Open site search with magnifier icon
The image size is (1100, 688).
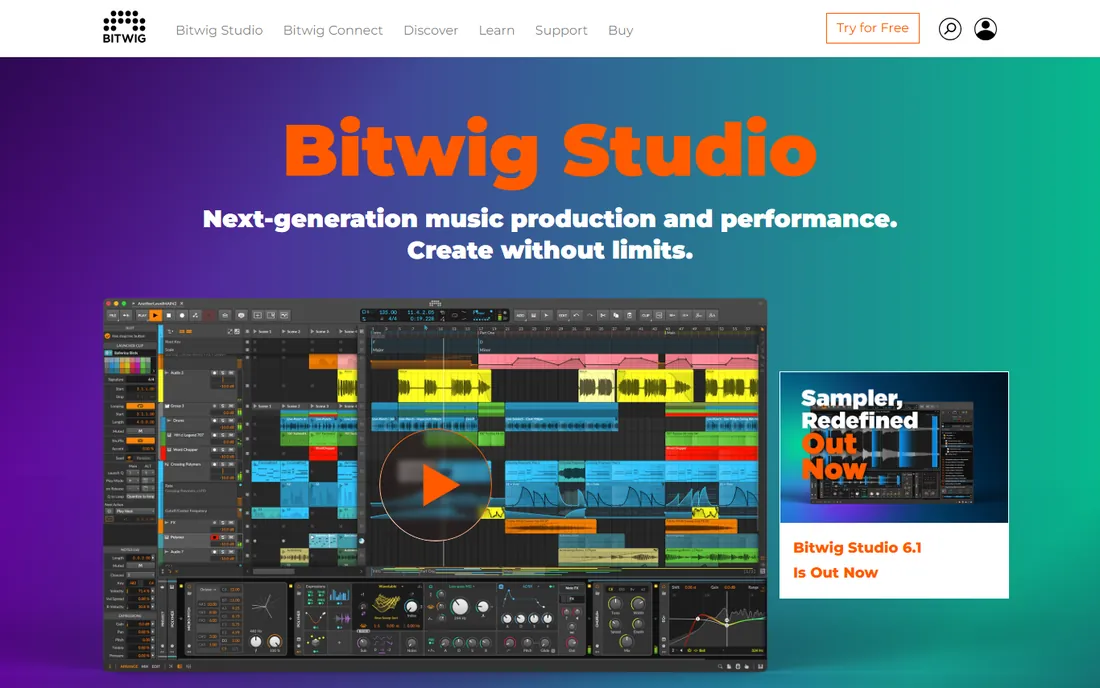[950, 29]
